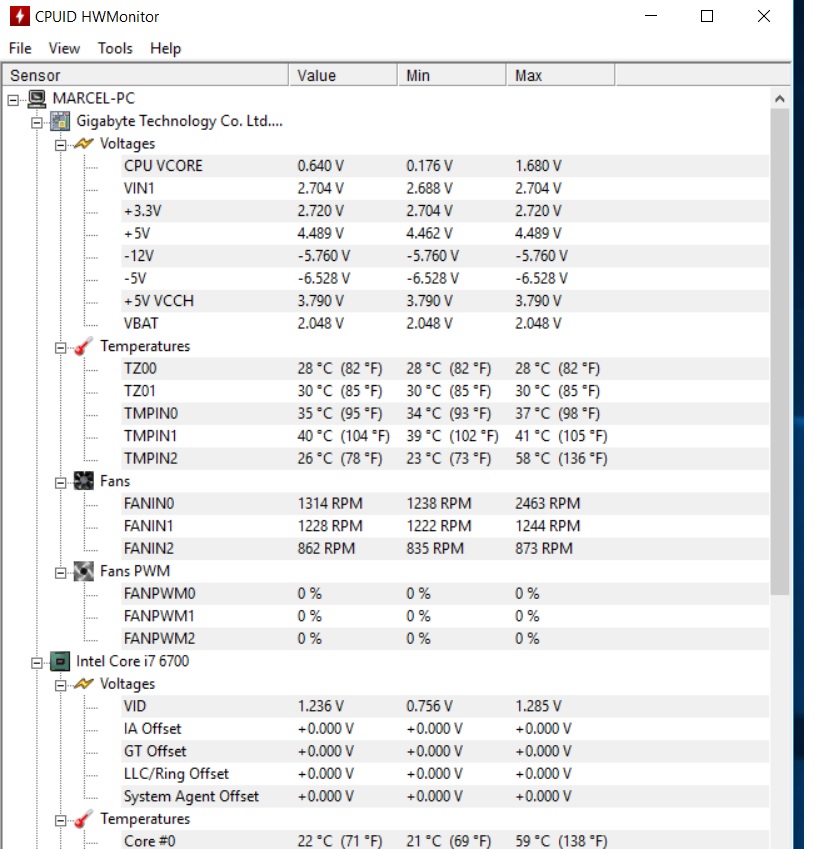The height and width of the screenshot is (849, 815).
Task: Select the Gigabyte Technology Co. Ltd. label
Action: (179, 121)
